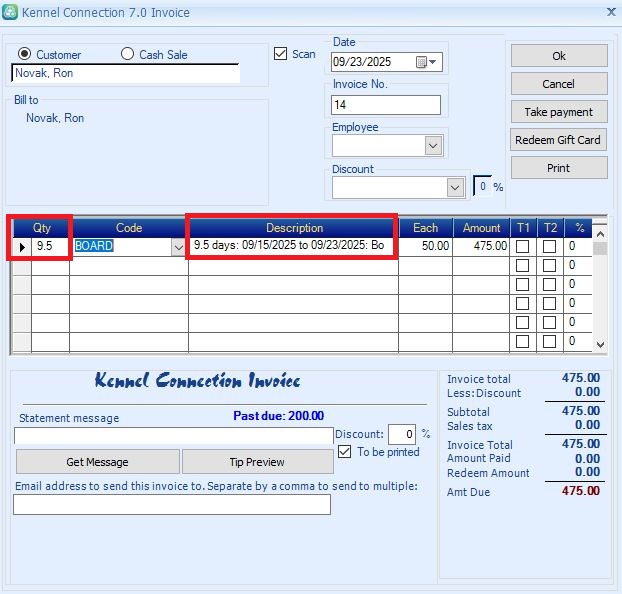Click the Qty column header
622x594 pixels.
pyautogui.click(x=42, y=228)
